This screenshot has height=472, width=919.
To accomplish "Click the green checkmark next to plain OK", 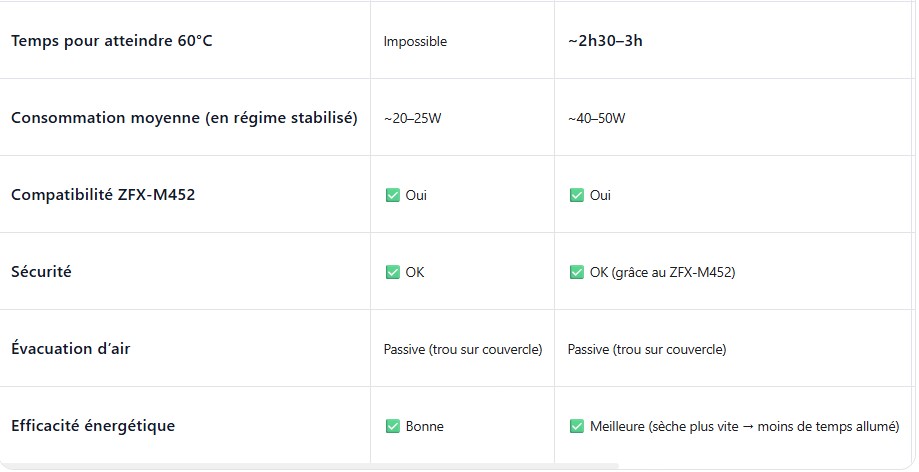I will [392, 272].
